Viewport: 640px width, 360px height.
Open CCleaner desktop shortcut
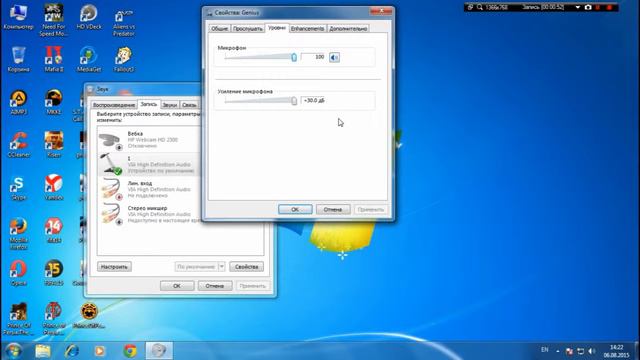tap(18, 145)
